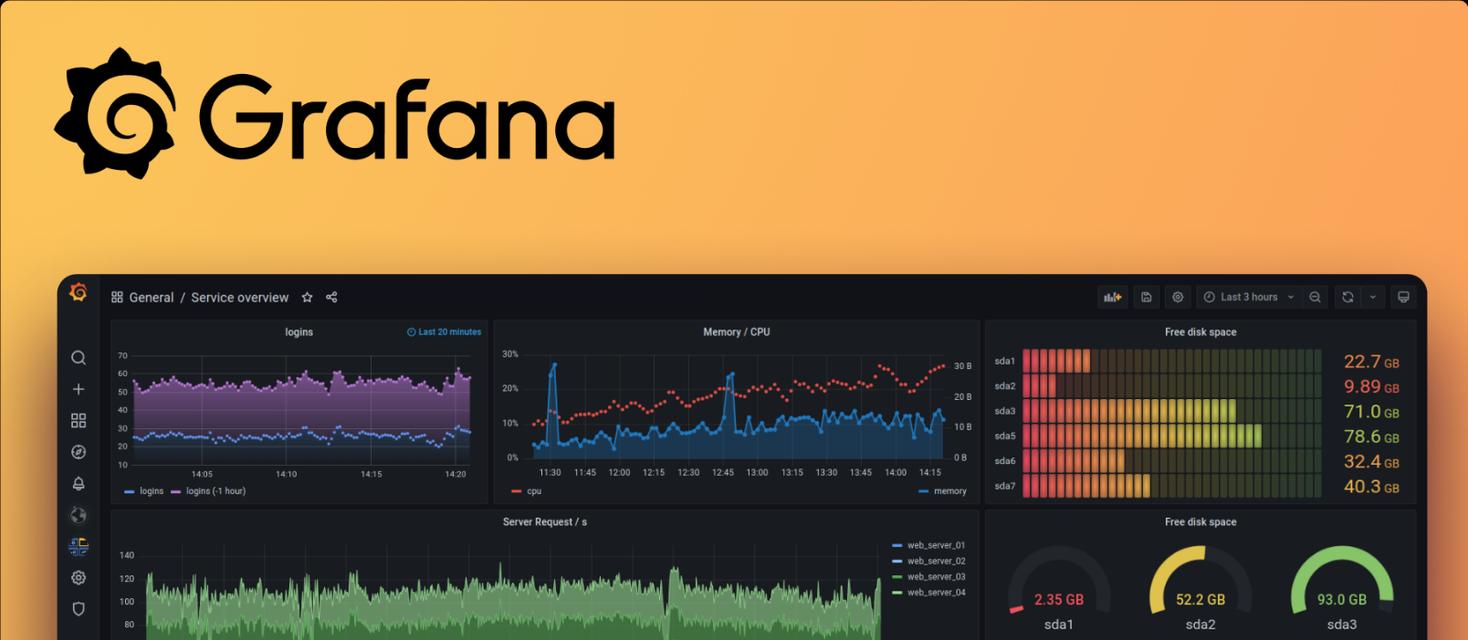This screenshot has height=640, width=1468.
Task: Cycle view mode with the monitor icon
Action: coord(1403,297)
